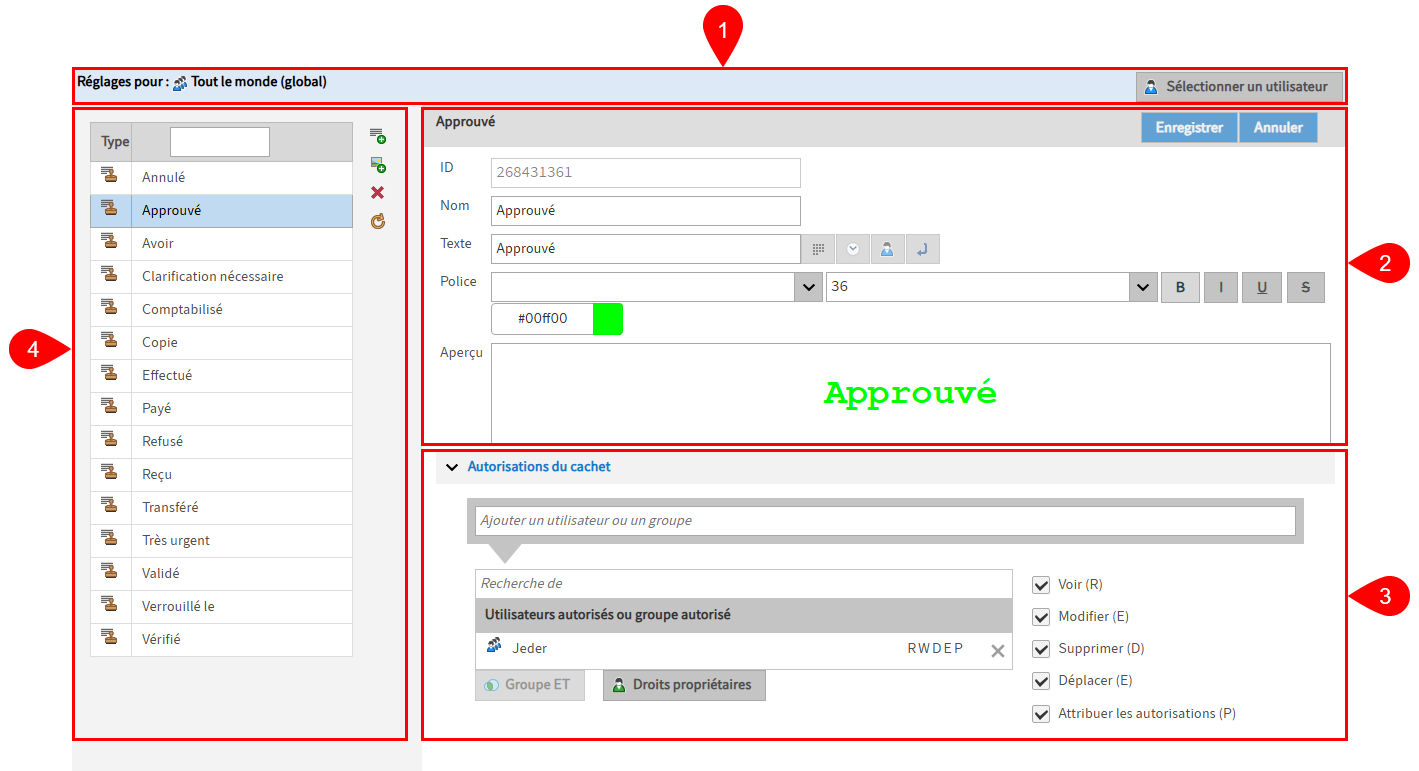The width and height of the screenshot is (1419, 771).
Task: Open the font size 36 dropdown
Action: pos(1142,287)
